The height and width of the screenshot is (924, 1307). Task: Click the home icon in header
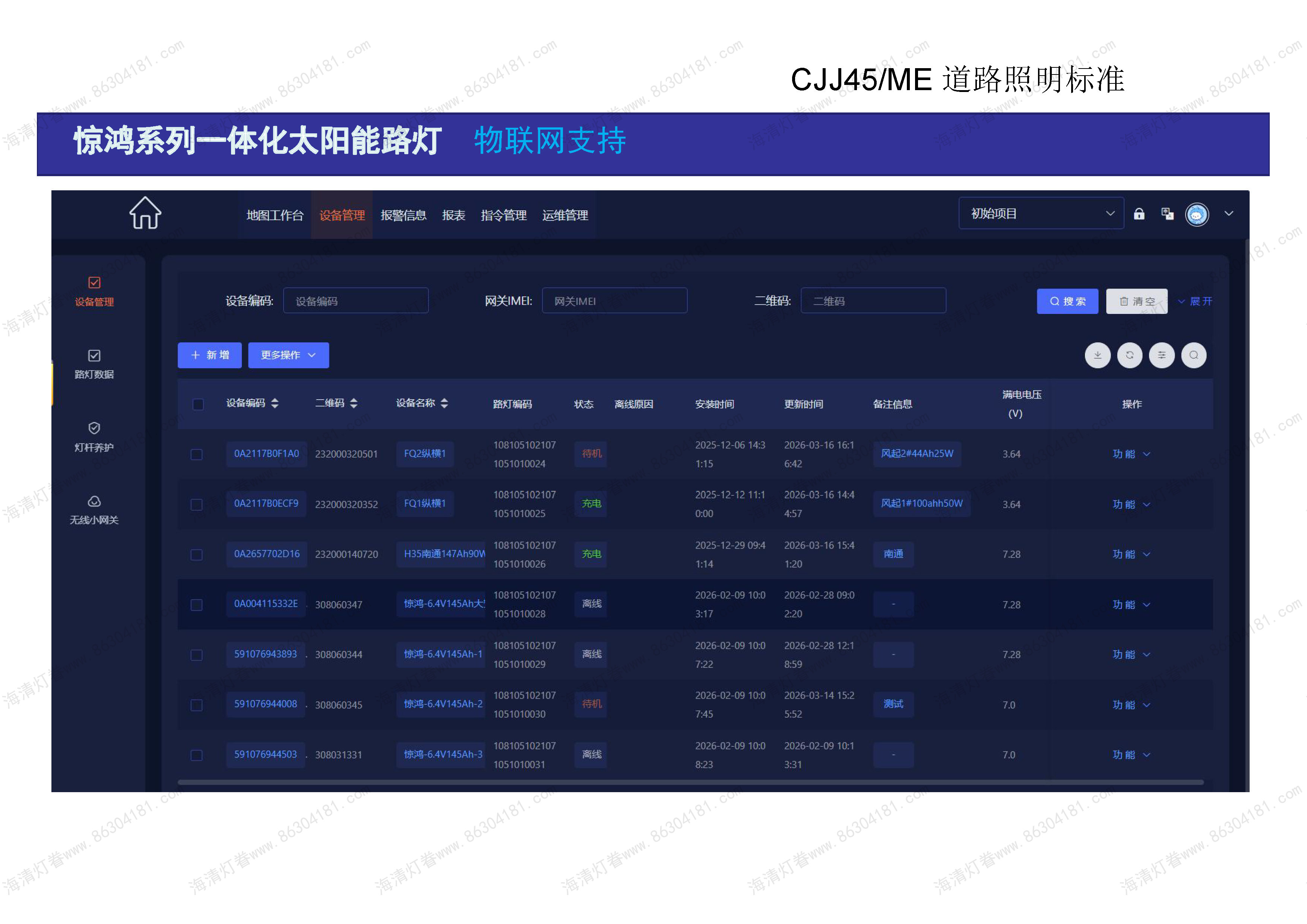coord(145,213)
